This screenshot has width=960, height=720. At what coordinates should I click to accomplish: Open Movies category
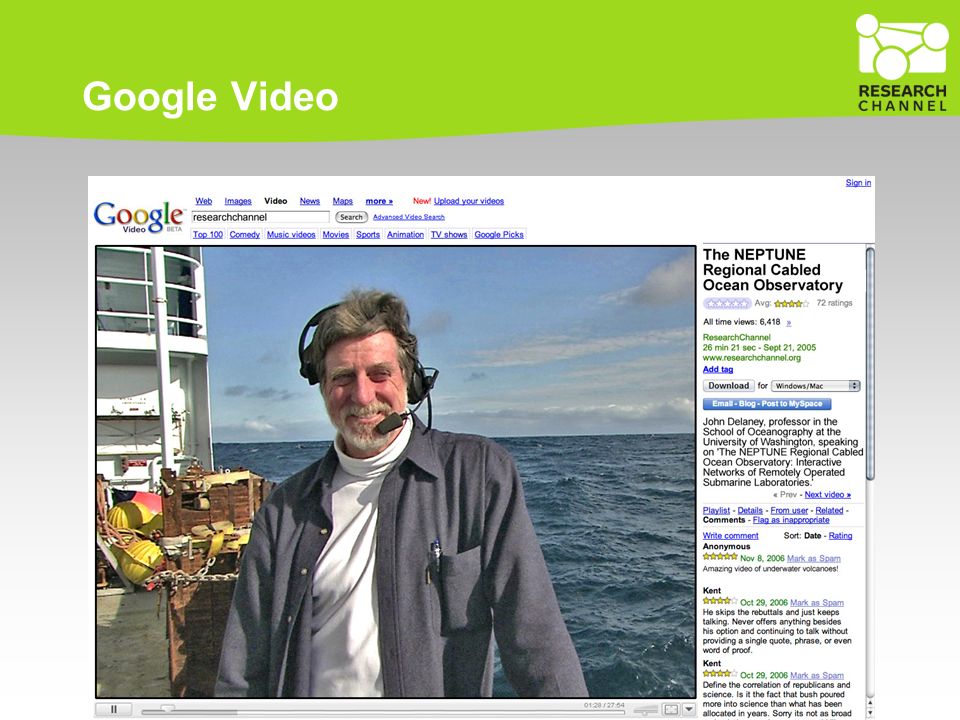[336, 234]
